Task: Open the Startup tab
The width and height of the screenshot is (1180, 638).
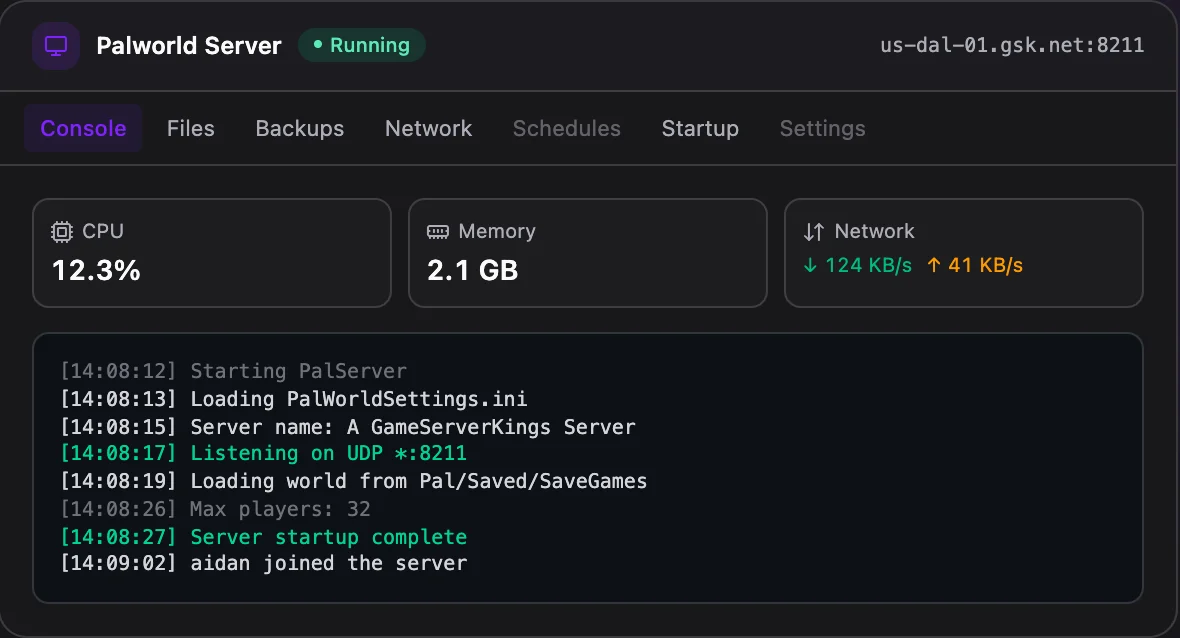Action: (700, 129)
